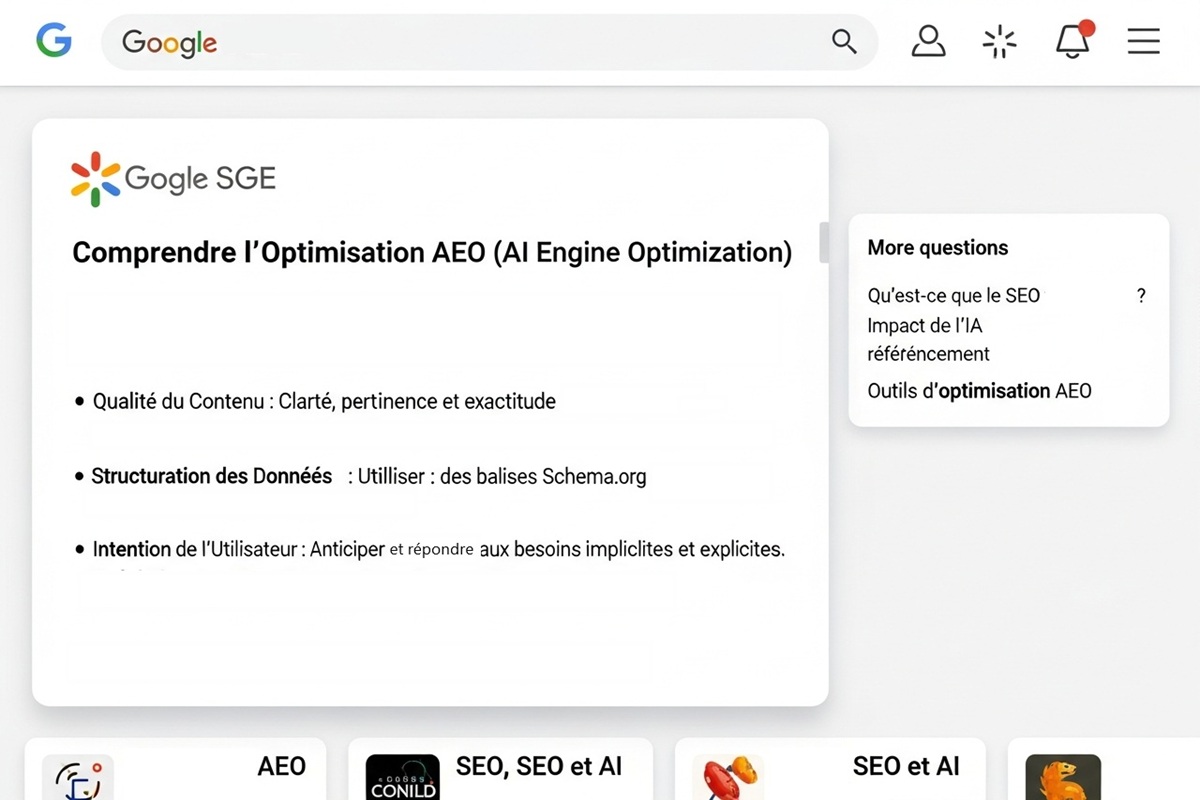Click the Google Labs burst icon
This screenshot has width=1200, height=800.
[x=1000, y=42]
